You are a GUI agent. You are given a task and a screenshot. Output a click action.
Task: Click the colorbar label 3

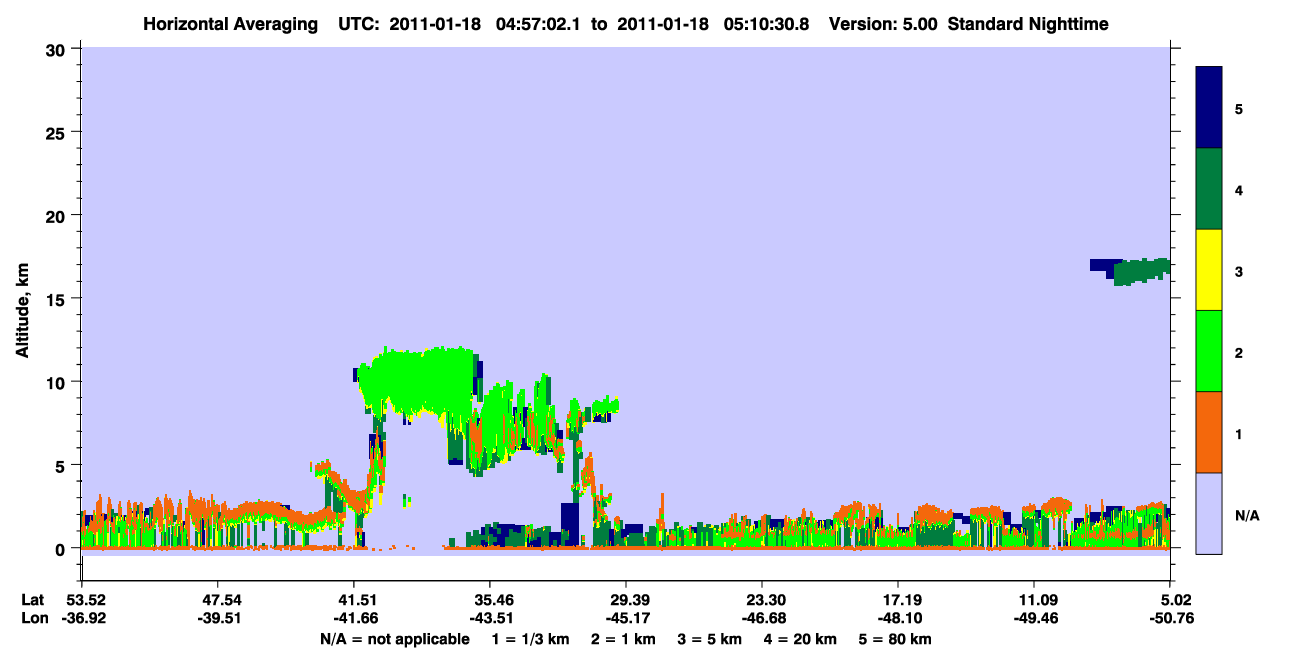pos(1239,271)
